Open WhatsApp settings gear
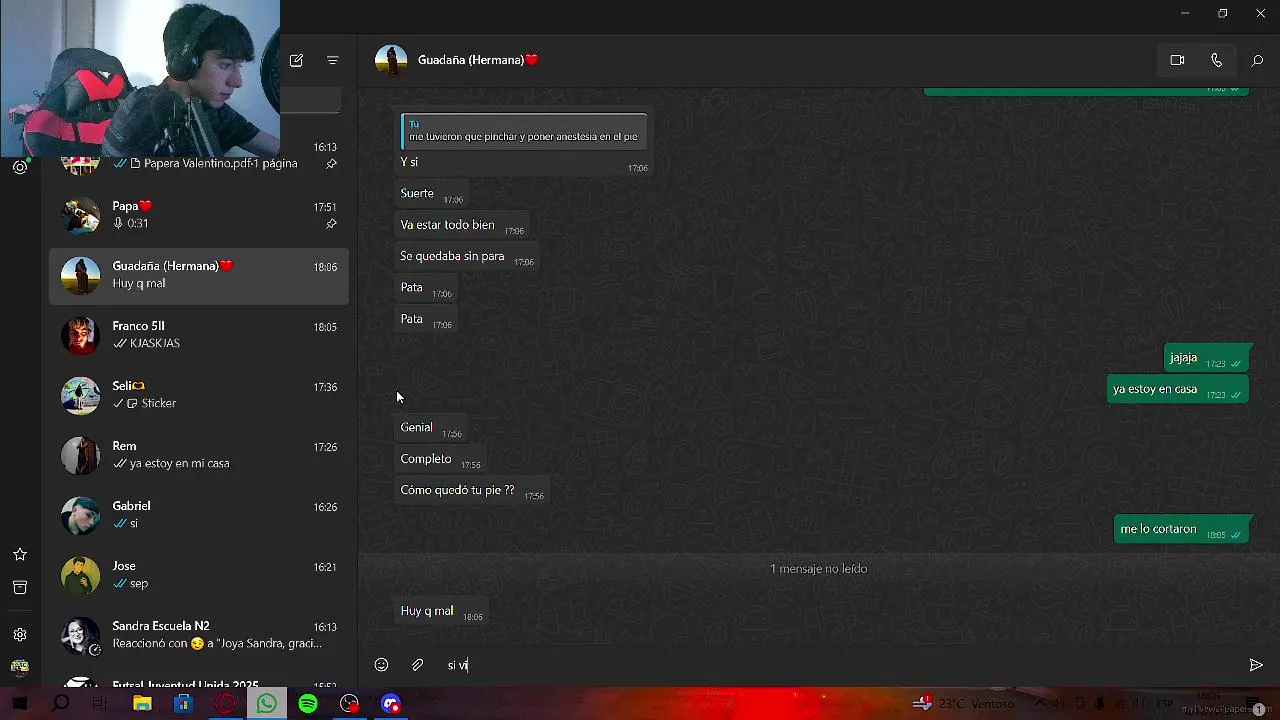Image resolution: width=1280 pixels, height=720 pixels. pyautogui.click(x=19, y=634)
